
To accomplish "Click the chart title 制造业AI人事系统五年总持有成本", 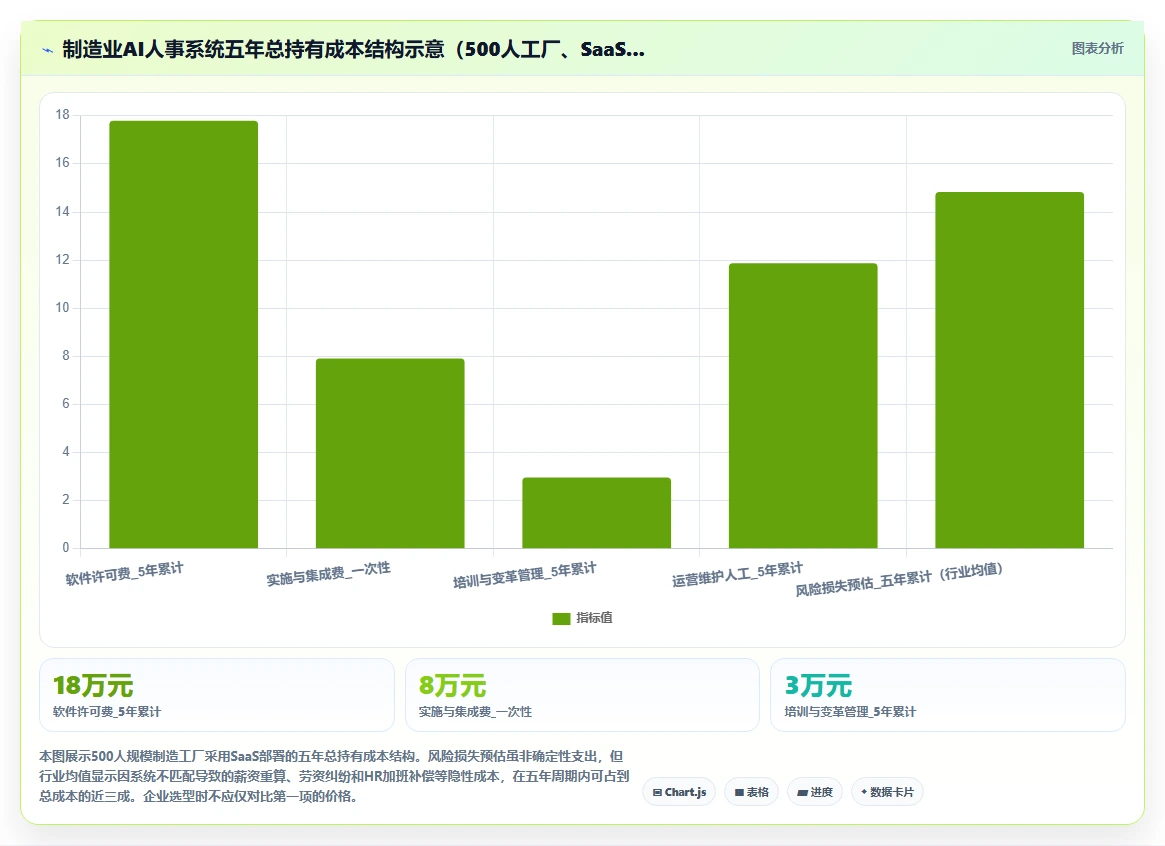I will [354, 50].
